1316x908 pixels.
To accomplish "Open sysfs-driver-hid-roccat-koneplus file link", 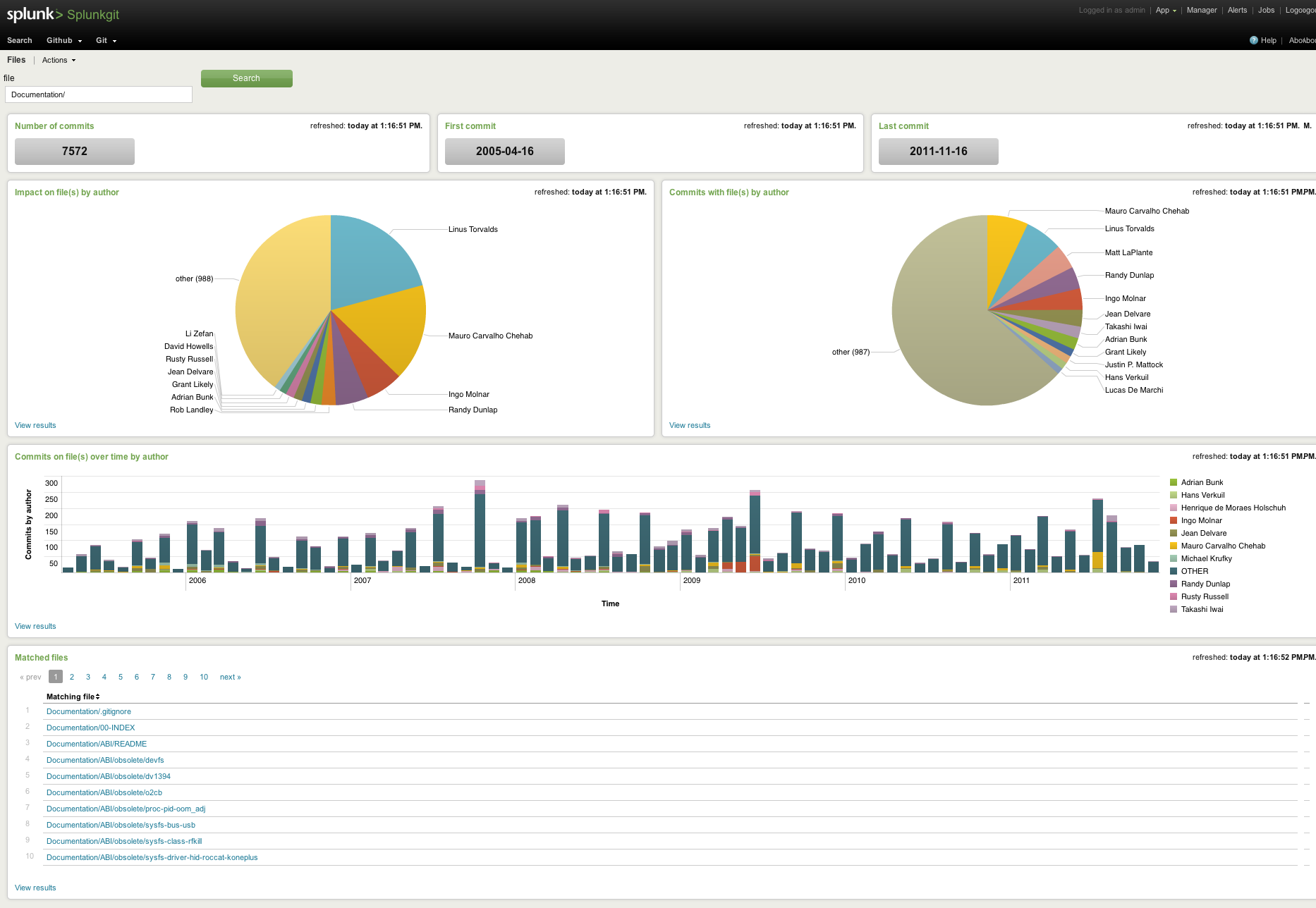I will click(152, 857).
